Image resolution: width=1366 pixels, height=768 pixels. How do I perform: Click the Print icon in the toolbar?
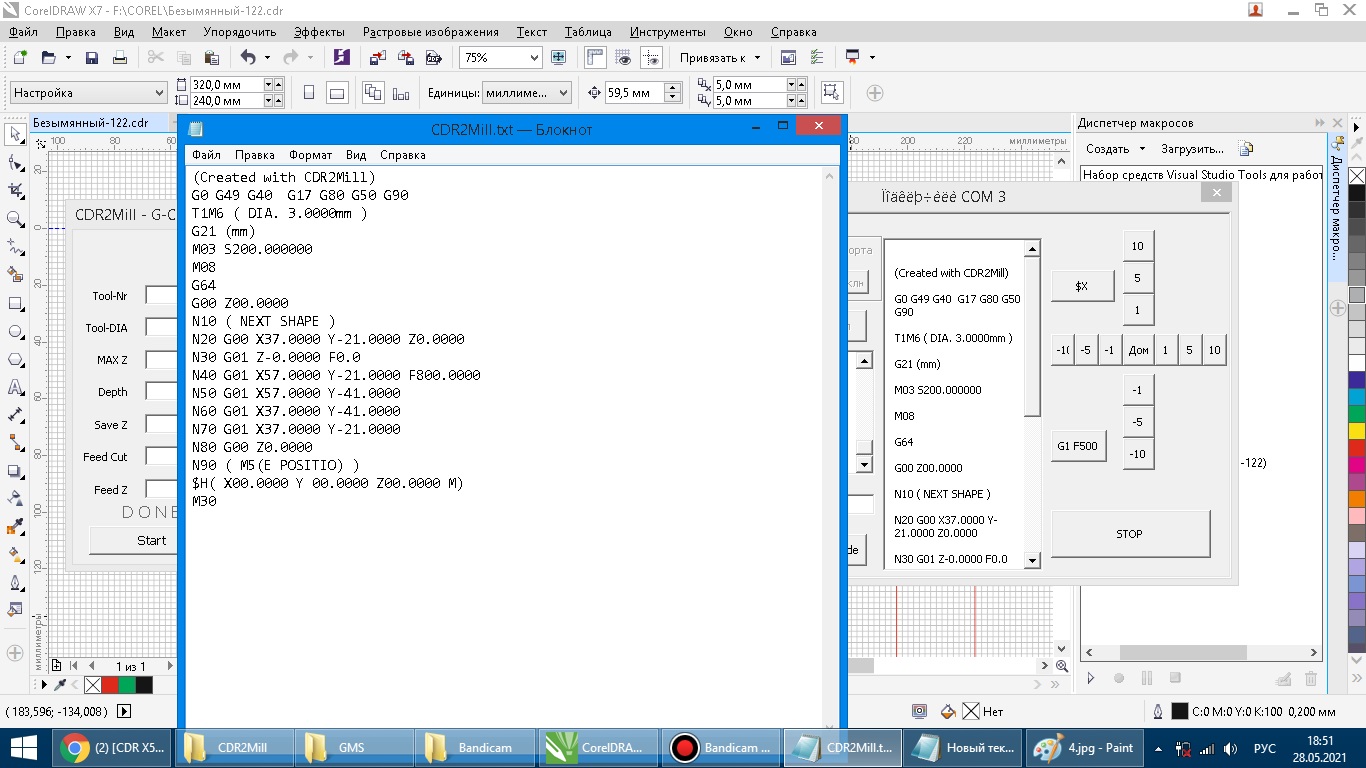click(x=120, y=58)
